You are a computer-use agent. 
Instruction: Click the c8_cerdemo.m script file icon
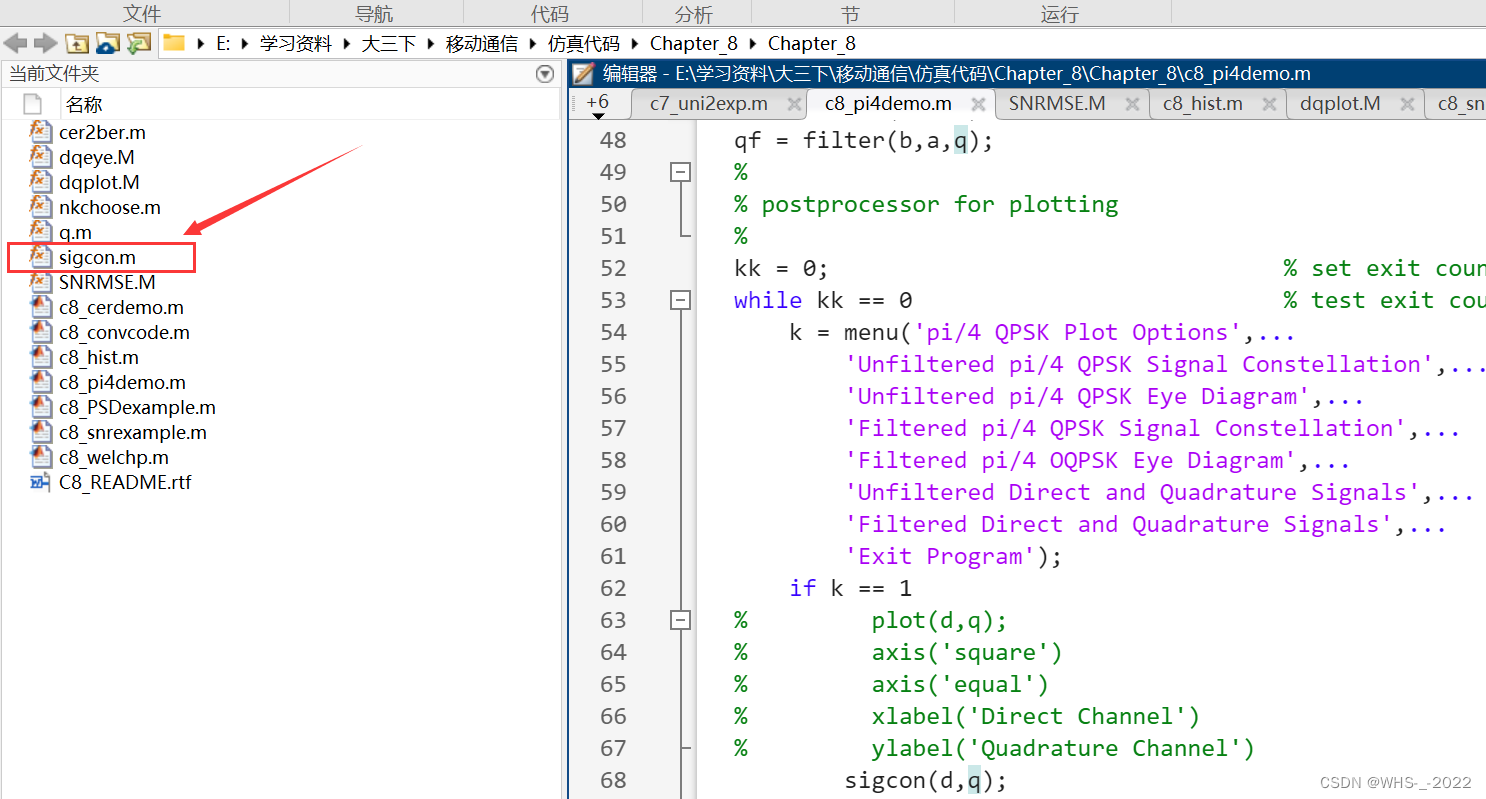pos(41,307)
